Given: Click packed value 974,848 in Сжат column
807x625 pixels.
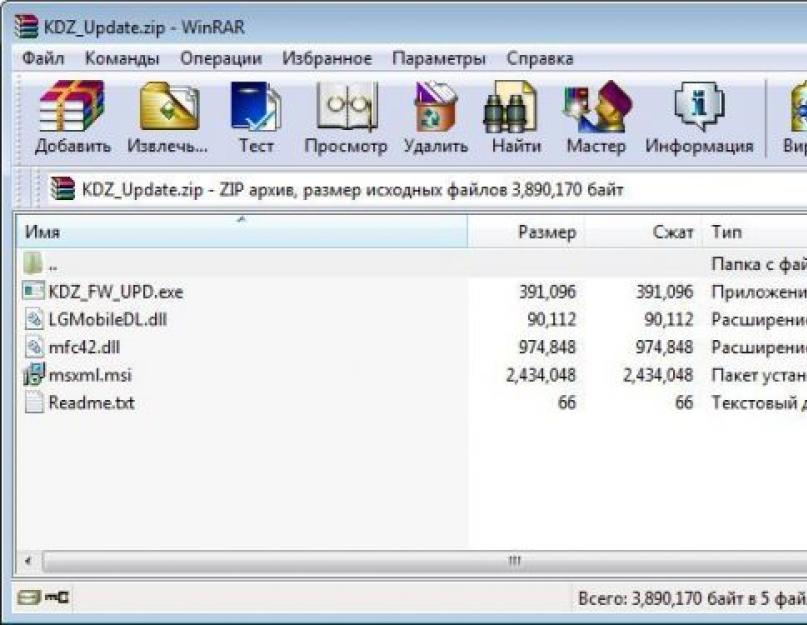Looking at the screenshot, I should click(664, 348).
